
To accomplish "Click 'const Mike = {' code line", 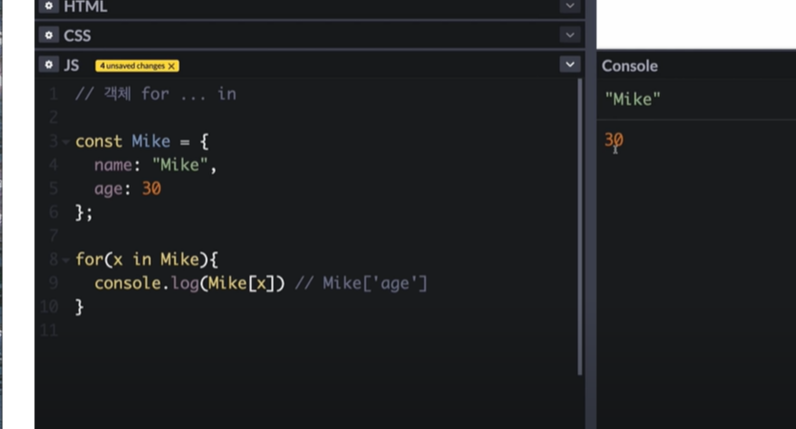I will coord(142,141).
